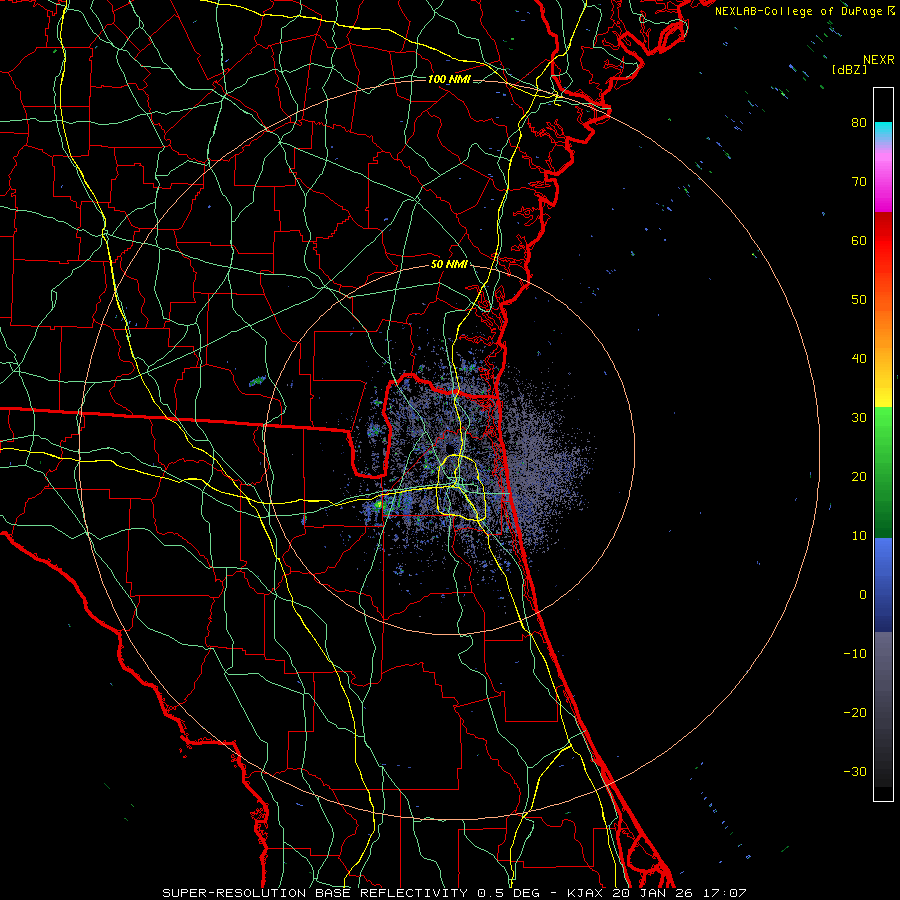
Task: Click the 70 value on dBZ scale
Action: (859, 181)
